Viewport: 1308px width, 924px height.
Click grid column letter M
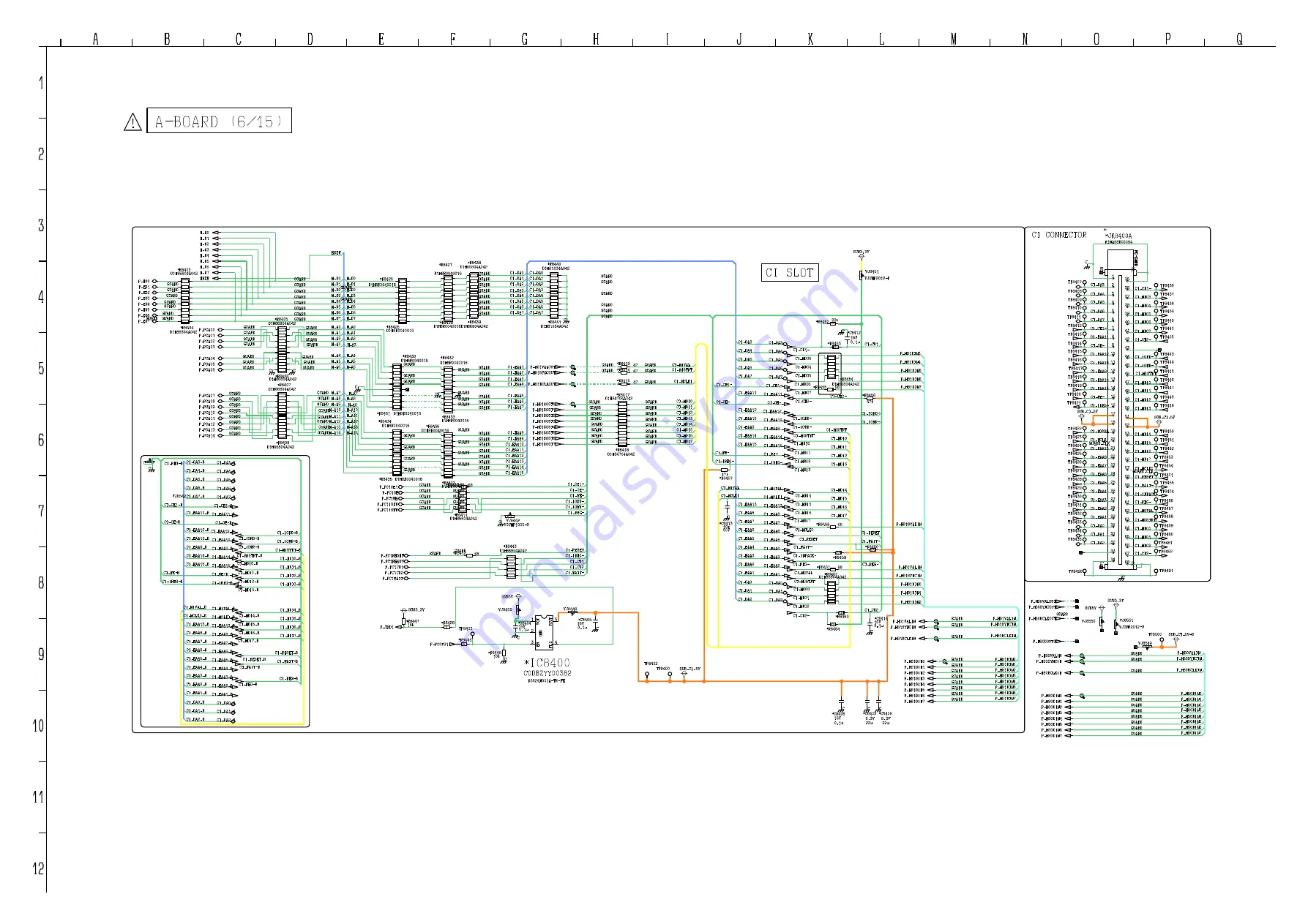click(953, 40)
